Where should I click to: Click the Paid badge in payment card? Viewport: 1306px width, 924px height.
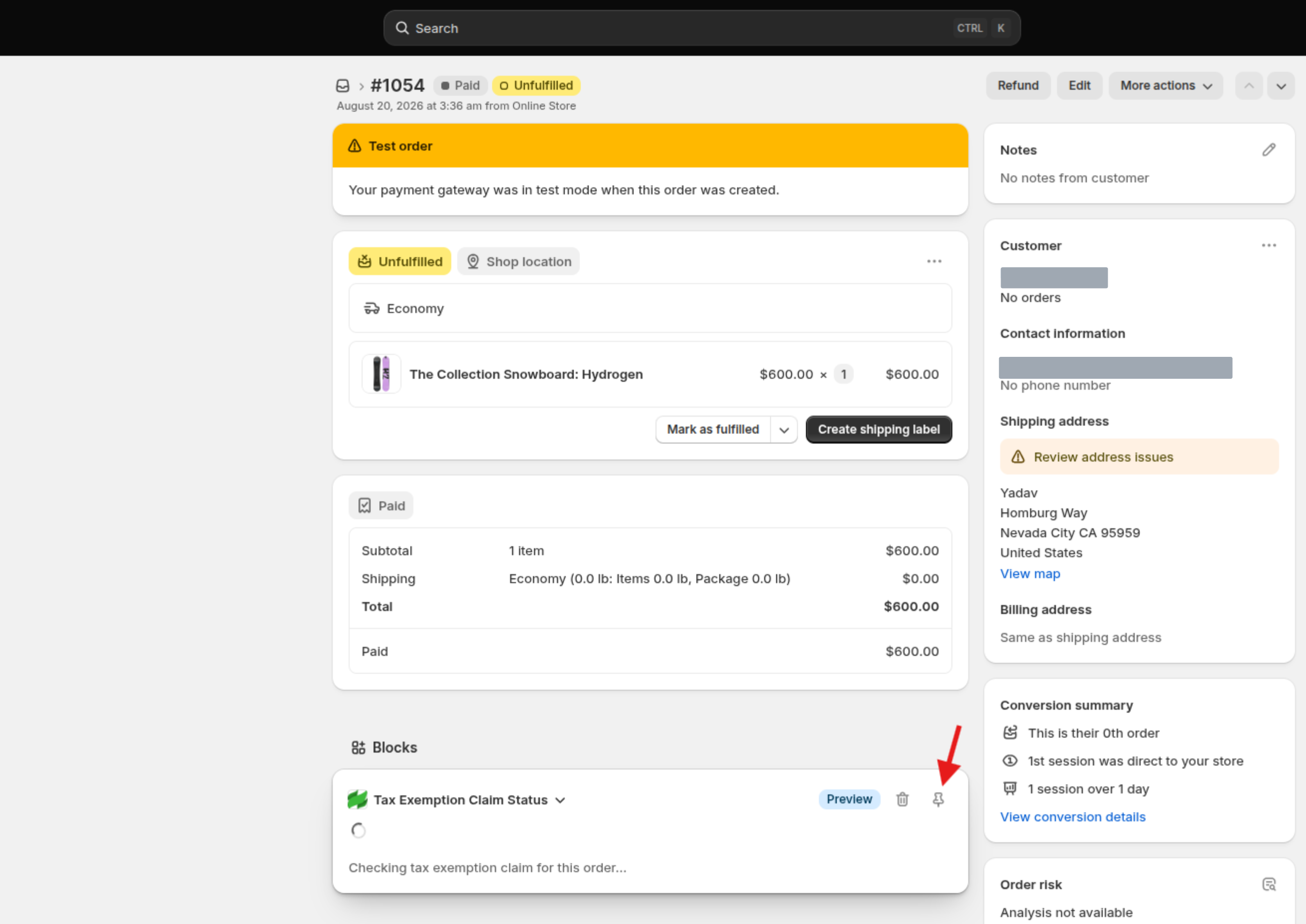coord(381,506)
